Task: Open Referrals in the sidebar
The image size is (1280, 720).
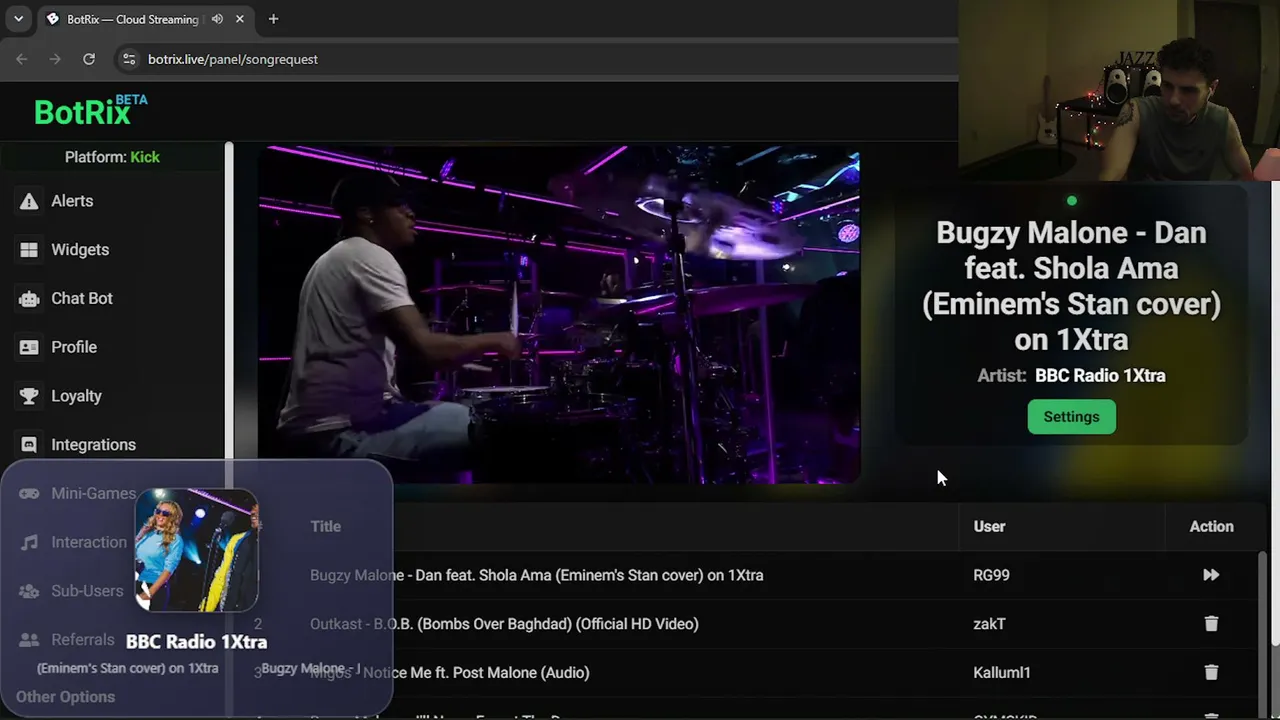Action: [68, 640]
